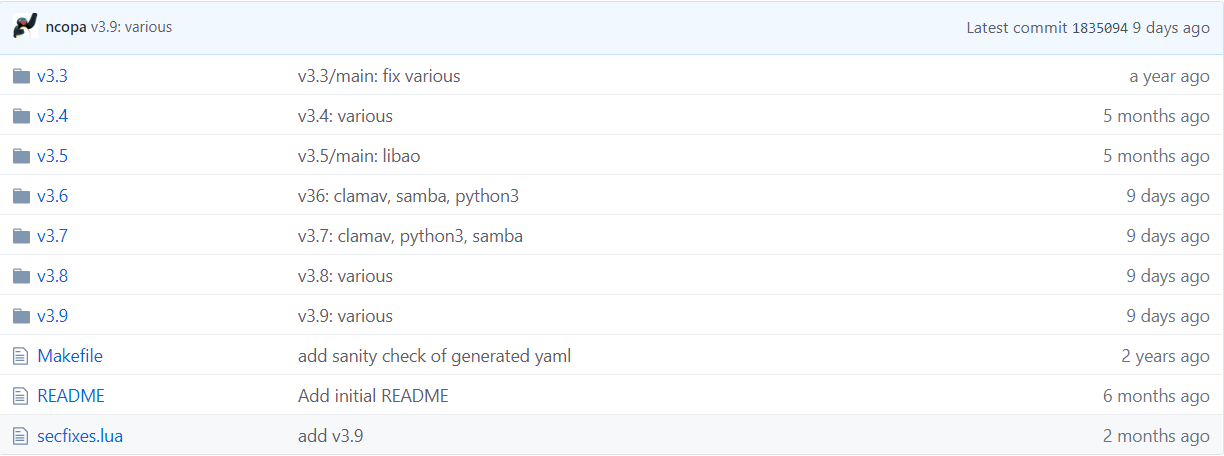Click the folder icon beside v3.3
Screen dimensions: 1224x456
pyautogui.click(x=21, y=76)
